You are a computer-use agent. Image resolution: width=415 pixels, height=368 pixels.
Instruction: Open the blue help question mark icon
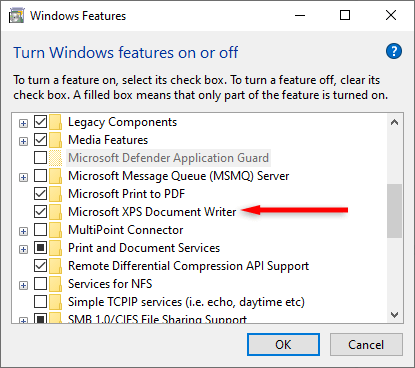coord(394,51)
